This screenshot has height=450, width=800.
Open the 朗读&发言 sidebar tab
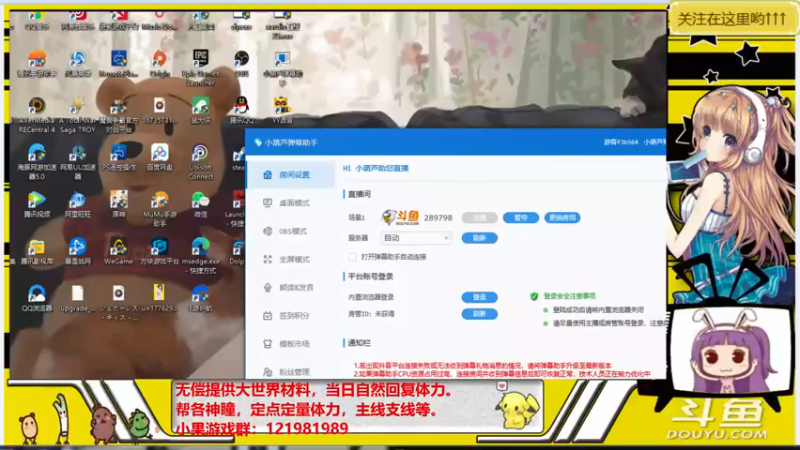tap(290, 287)
